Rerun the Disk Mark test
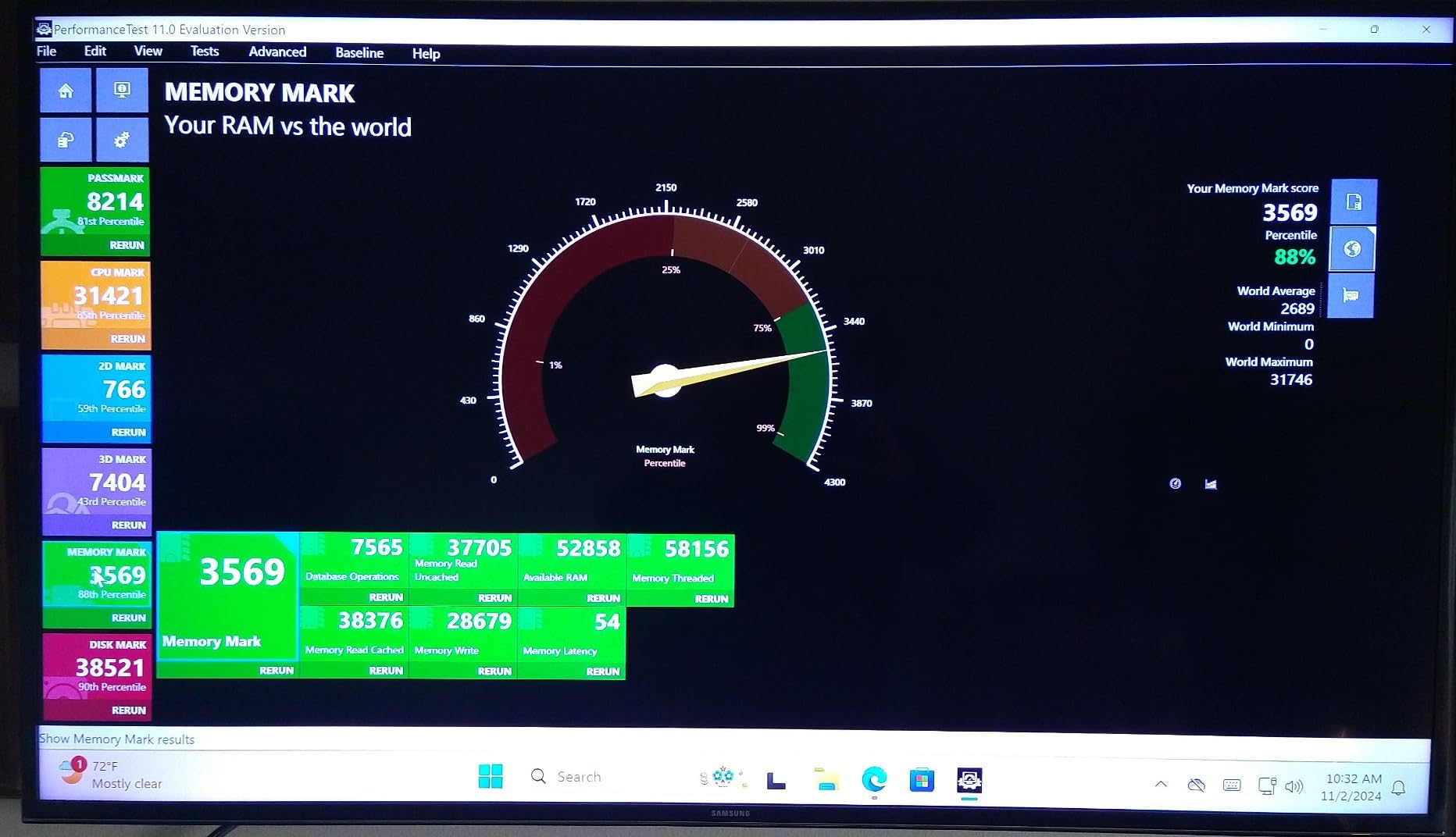Image resolution: width=1456 pixels, height=837 pixels. click(128, 711)
